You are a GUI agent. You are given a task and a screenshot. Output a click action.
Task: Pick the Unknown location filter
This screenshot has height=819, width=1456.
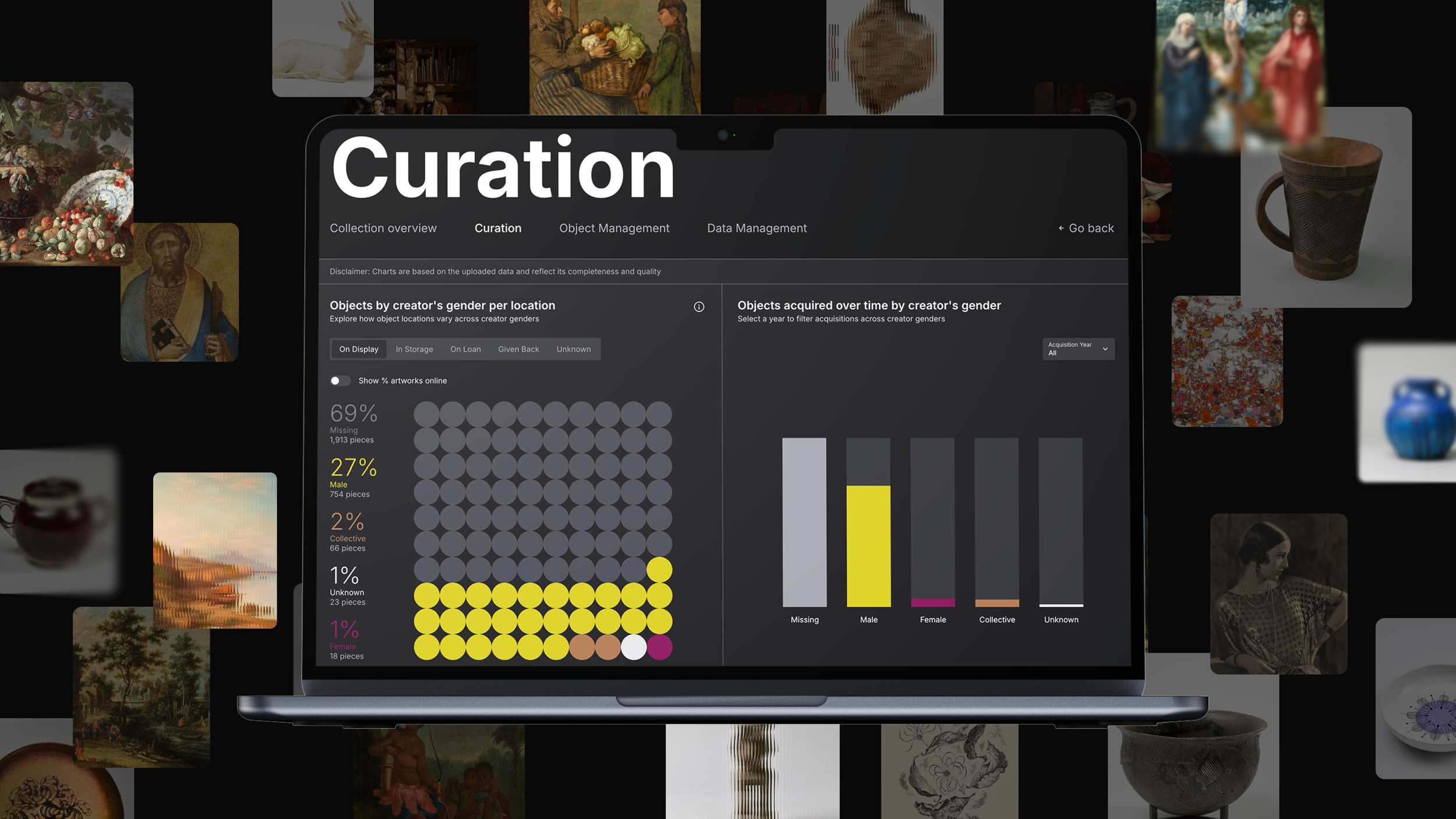573,350
